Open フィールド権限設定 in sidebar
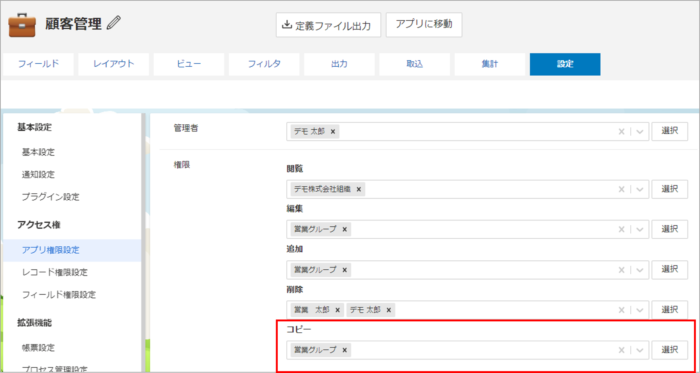Screen dimensions: 700x373 (x=58, y=294)
